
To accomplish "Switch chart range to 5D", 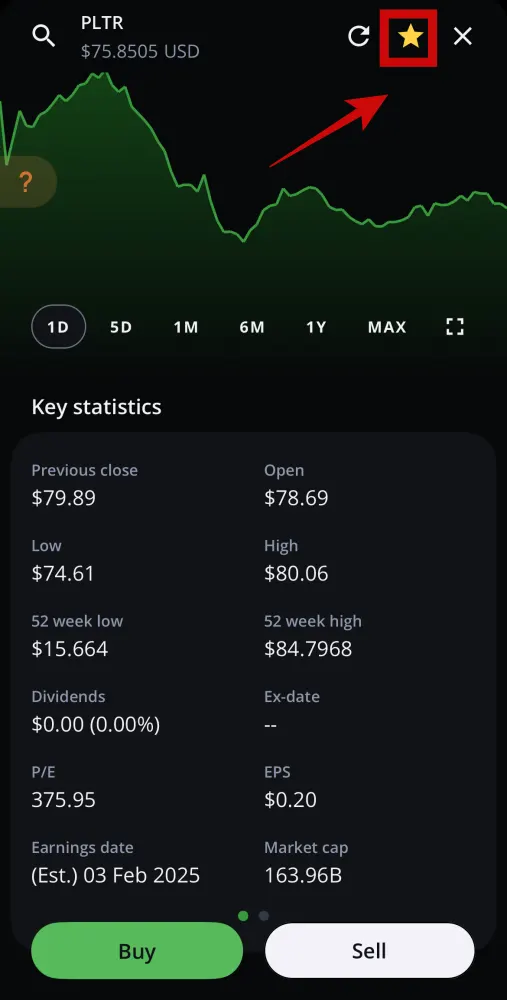I will [121, 327].
